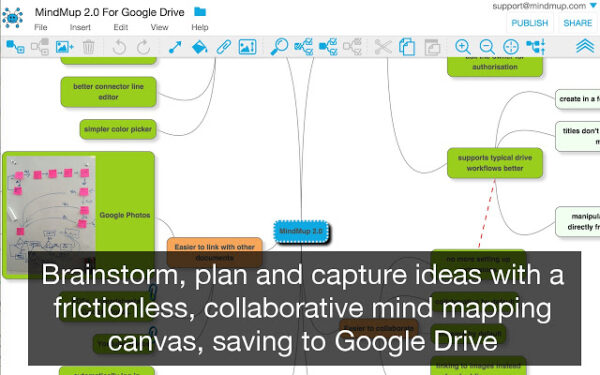
Task: Click the zoom out magnifier icon
Action: 487,47
